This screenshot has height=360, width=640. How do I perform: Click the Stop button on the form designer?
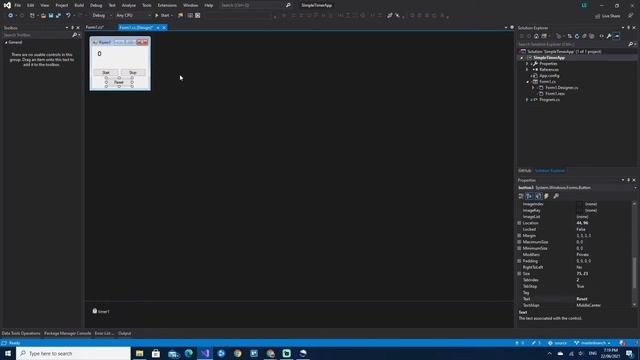pos(133,72)
